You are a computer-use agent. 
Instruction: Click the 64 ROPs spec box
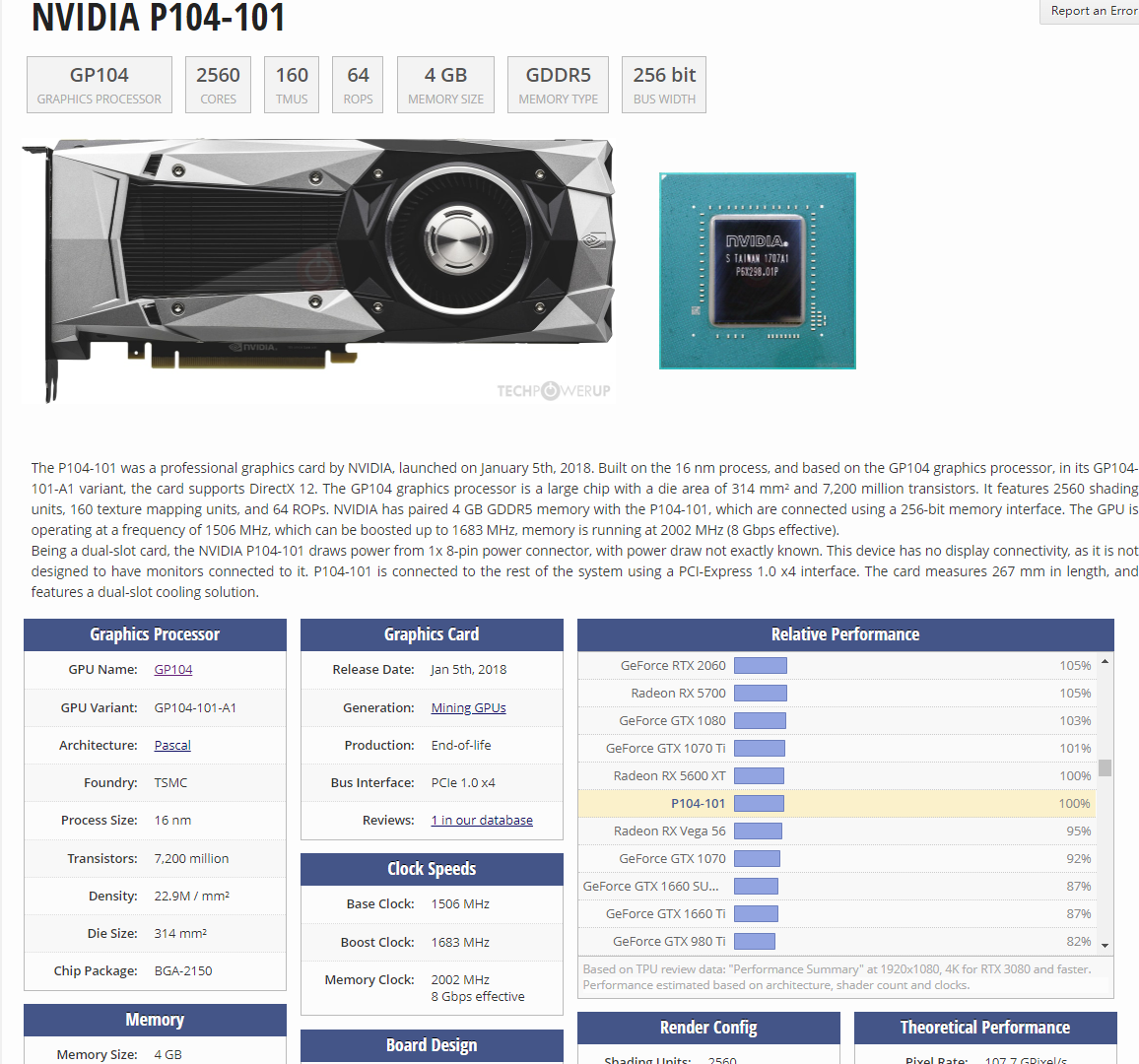(358, 85)
